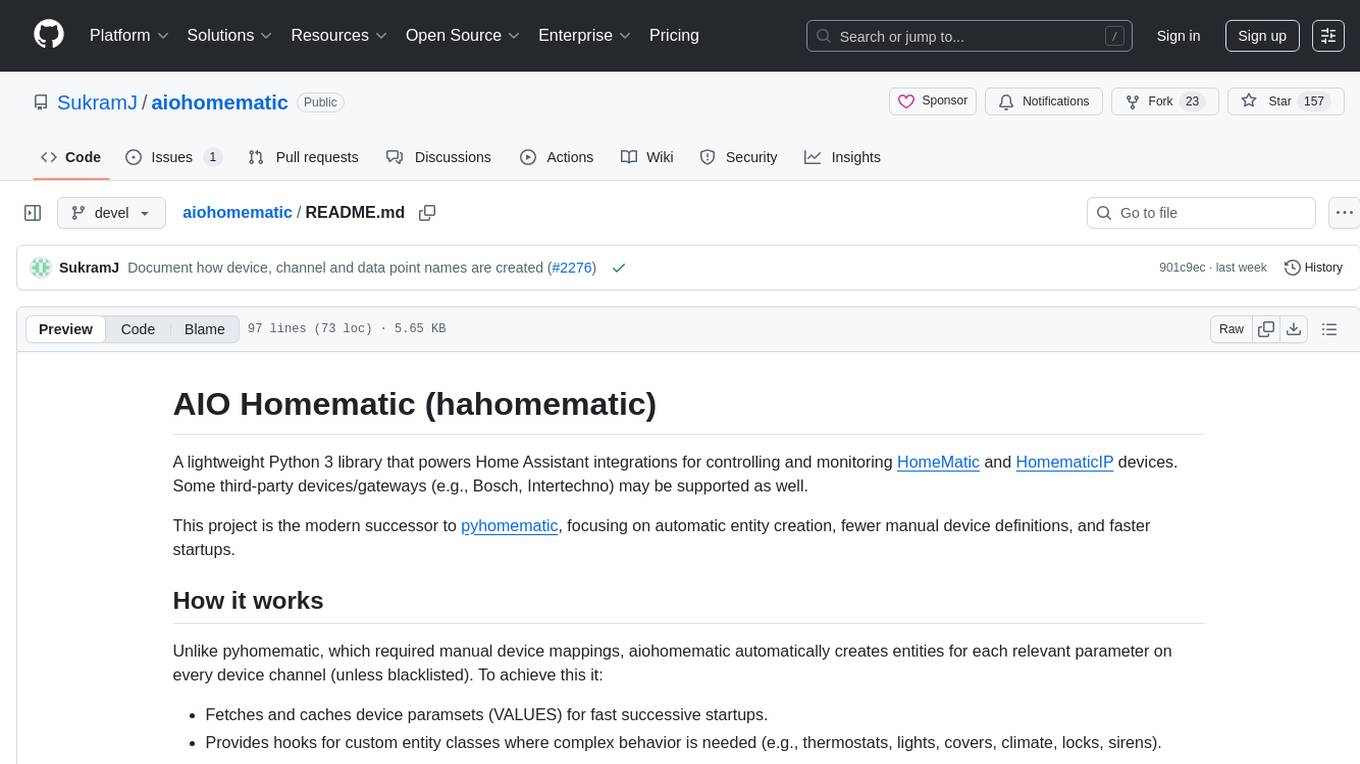The image size is (1360, 764).
Task: Go to the Pricing page
Action: click(674, 35)
